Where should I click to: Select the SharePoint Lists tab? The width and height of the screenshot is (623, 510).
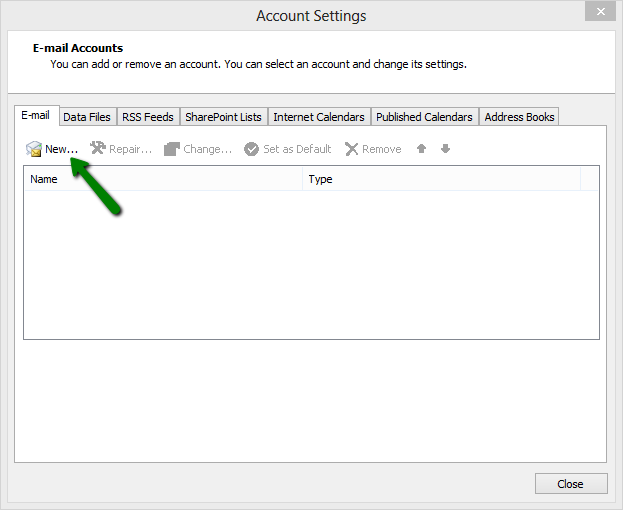[x=223, y=117]
